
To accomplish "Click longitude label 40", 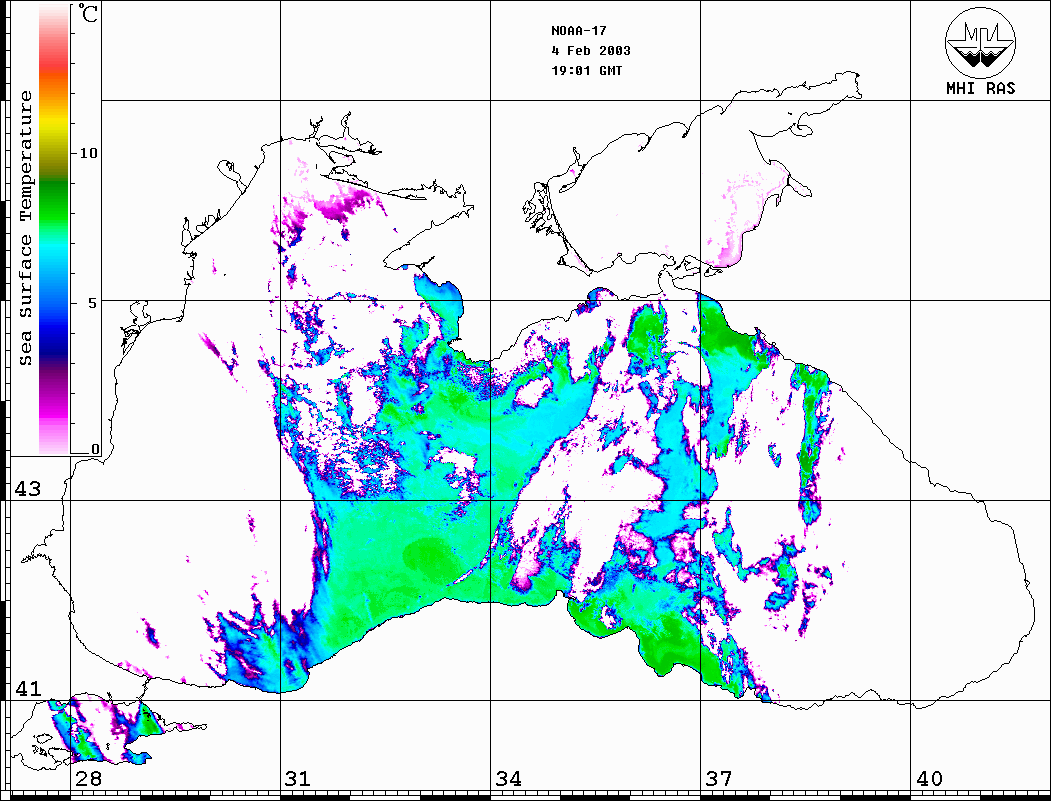I will click(928, 779).
